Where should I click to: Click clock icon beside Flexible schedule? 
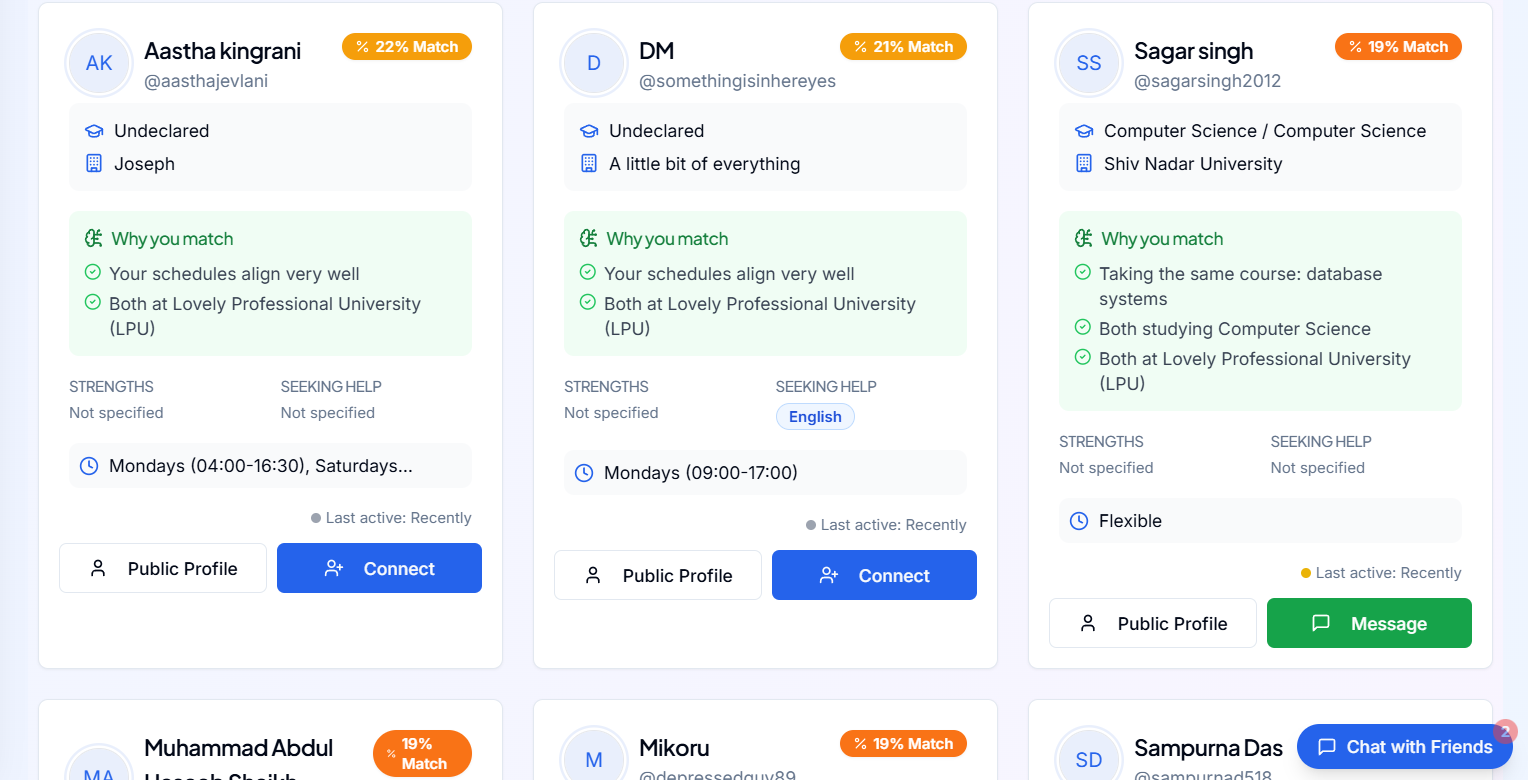click(x=1079, y=521)
